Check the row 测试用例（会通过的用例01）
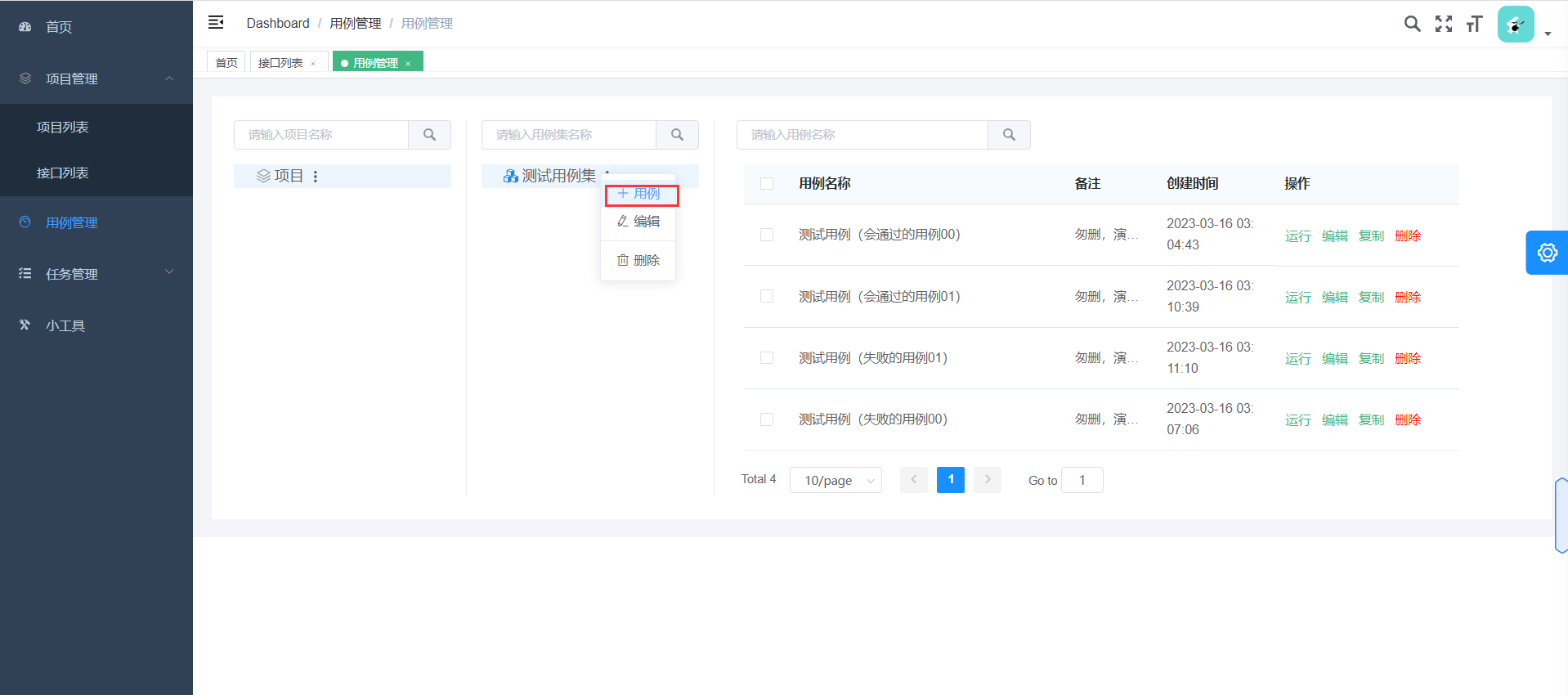 pos(767,296)
